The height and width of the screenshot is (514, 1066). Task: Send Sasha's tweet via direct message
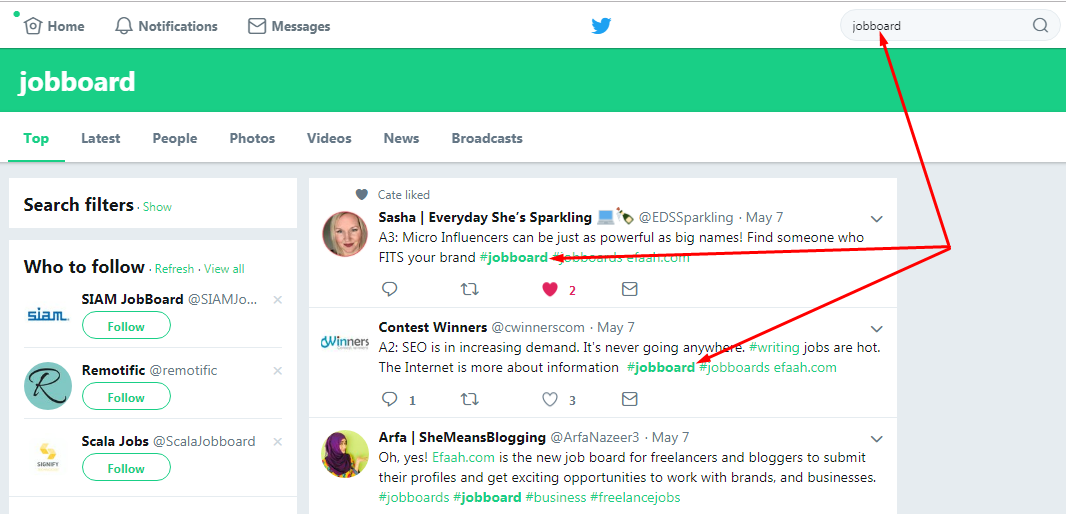coord(629,290)
